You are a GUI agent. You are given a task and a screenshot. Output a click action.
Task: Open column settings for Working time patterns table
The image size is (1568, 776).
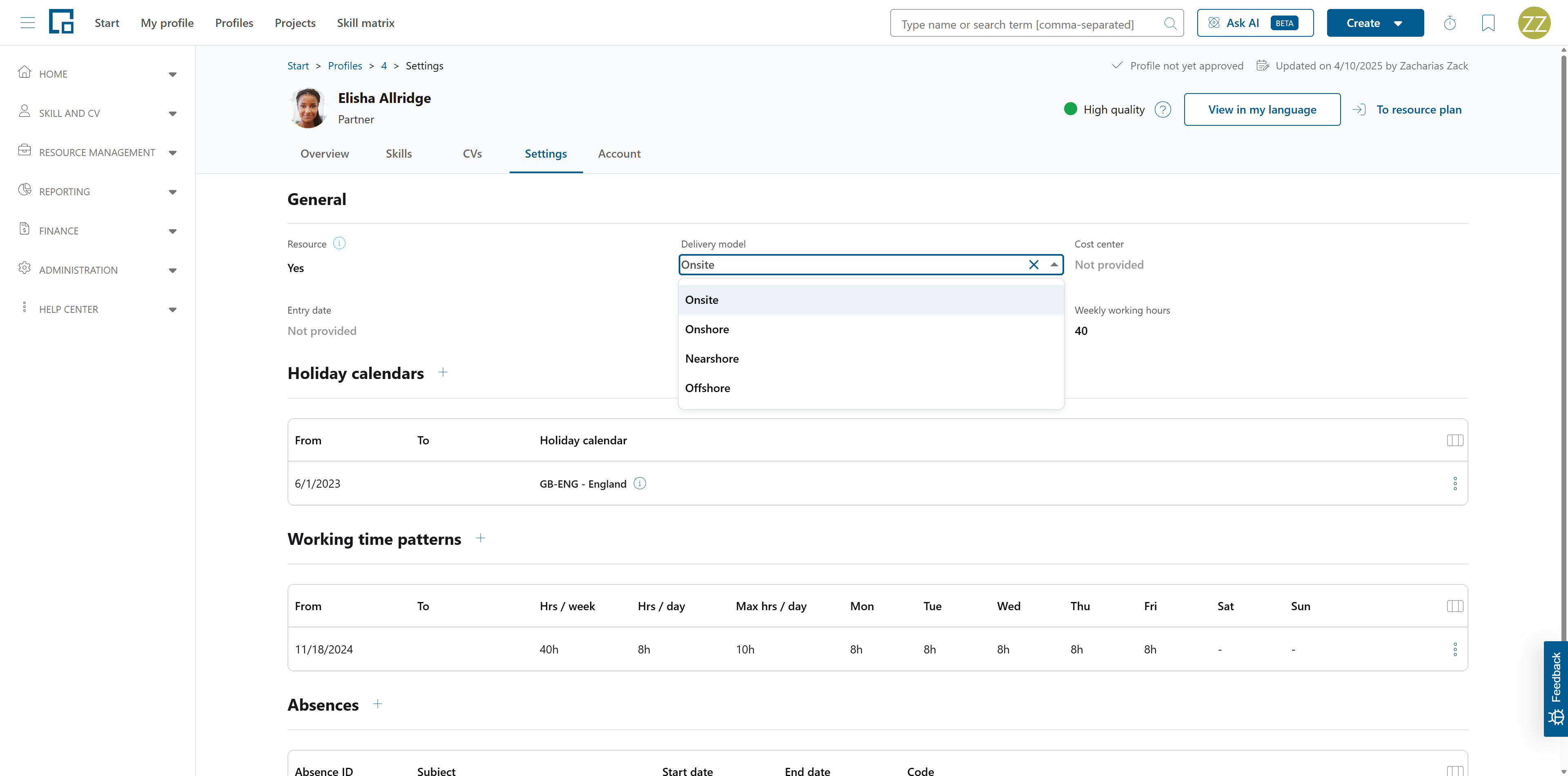(1455, 606)
